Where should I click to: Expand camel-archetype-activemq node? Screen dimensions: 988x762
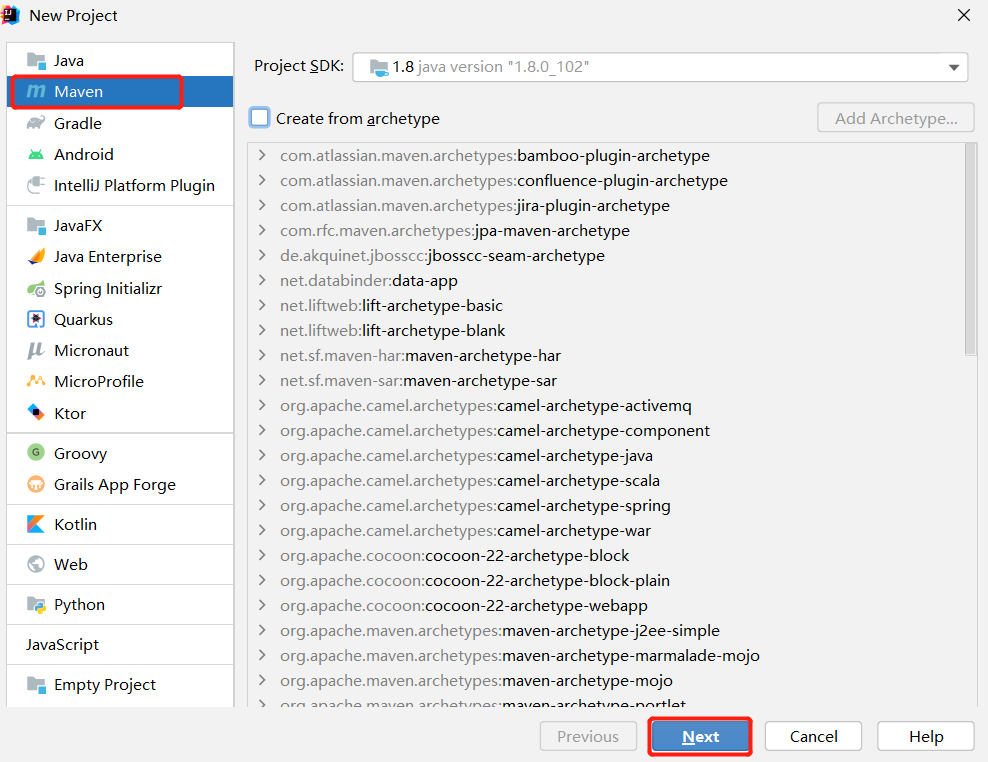262,405
